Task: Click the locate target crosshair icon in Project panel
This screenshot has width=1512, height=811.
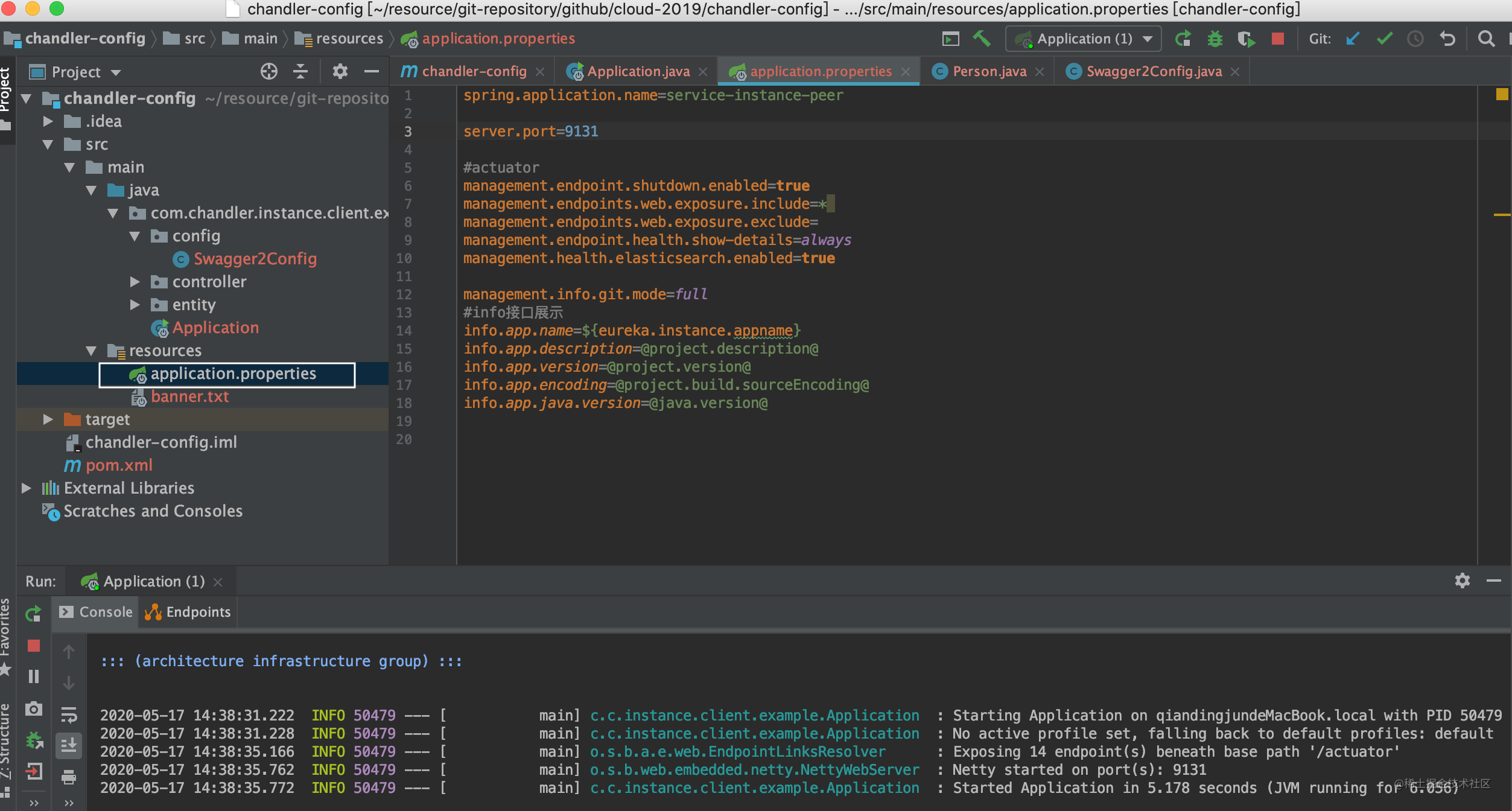Action: click(x=268, y=72)
